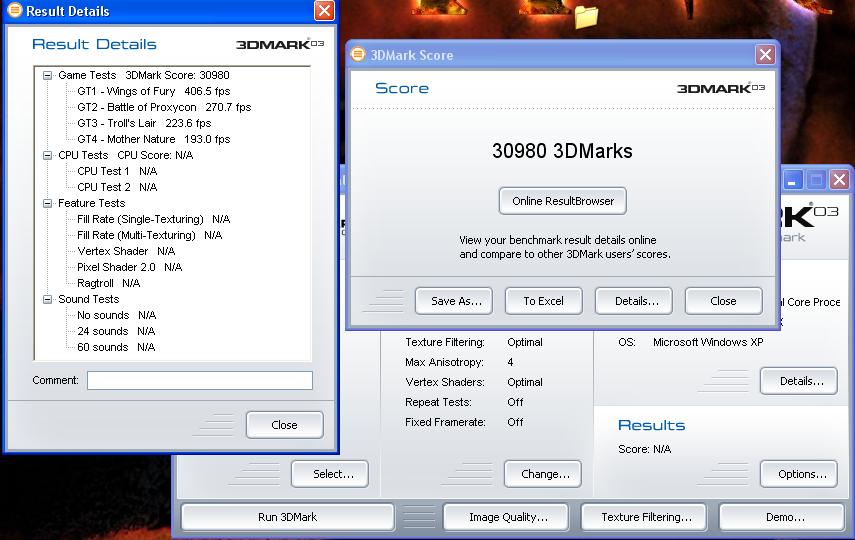
Task: Select GT4 - Mother Nature row
Action: pyautogui.click(x=153, y=139)
